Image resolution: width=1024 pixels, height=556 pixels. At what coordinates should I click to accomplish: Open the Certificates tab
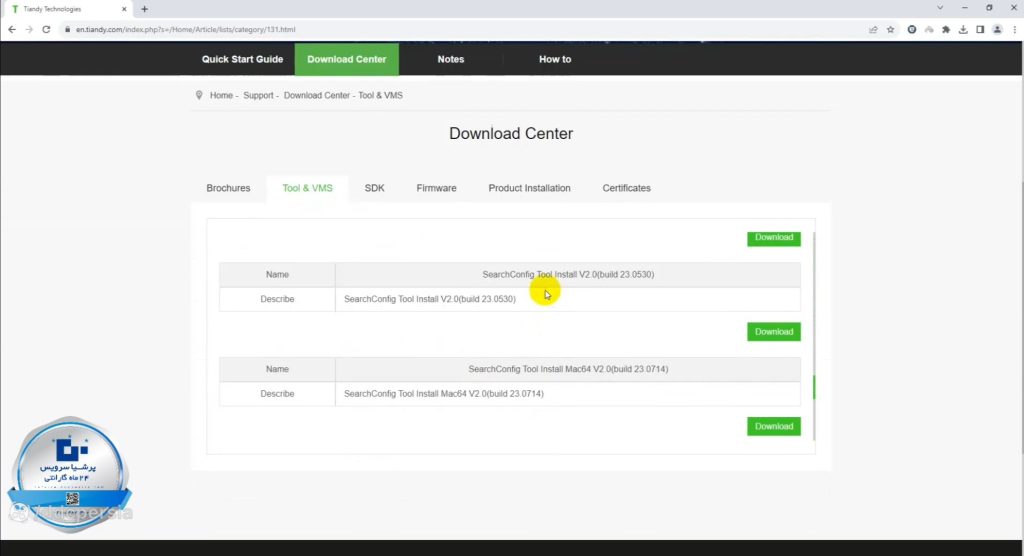(x=626, y=188)
